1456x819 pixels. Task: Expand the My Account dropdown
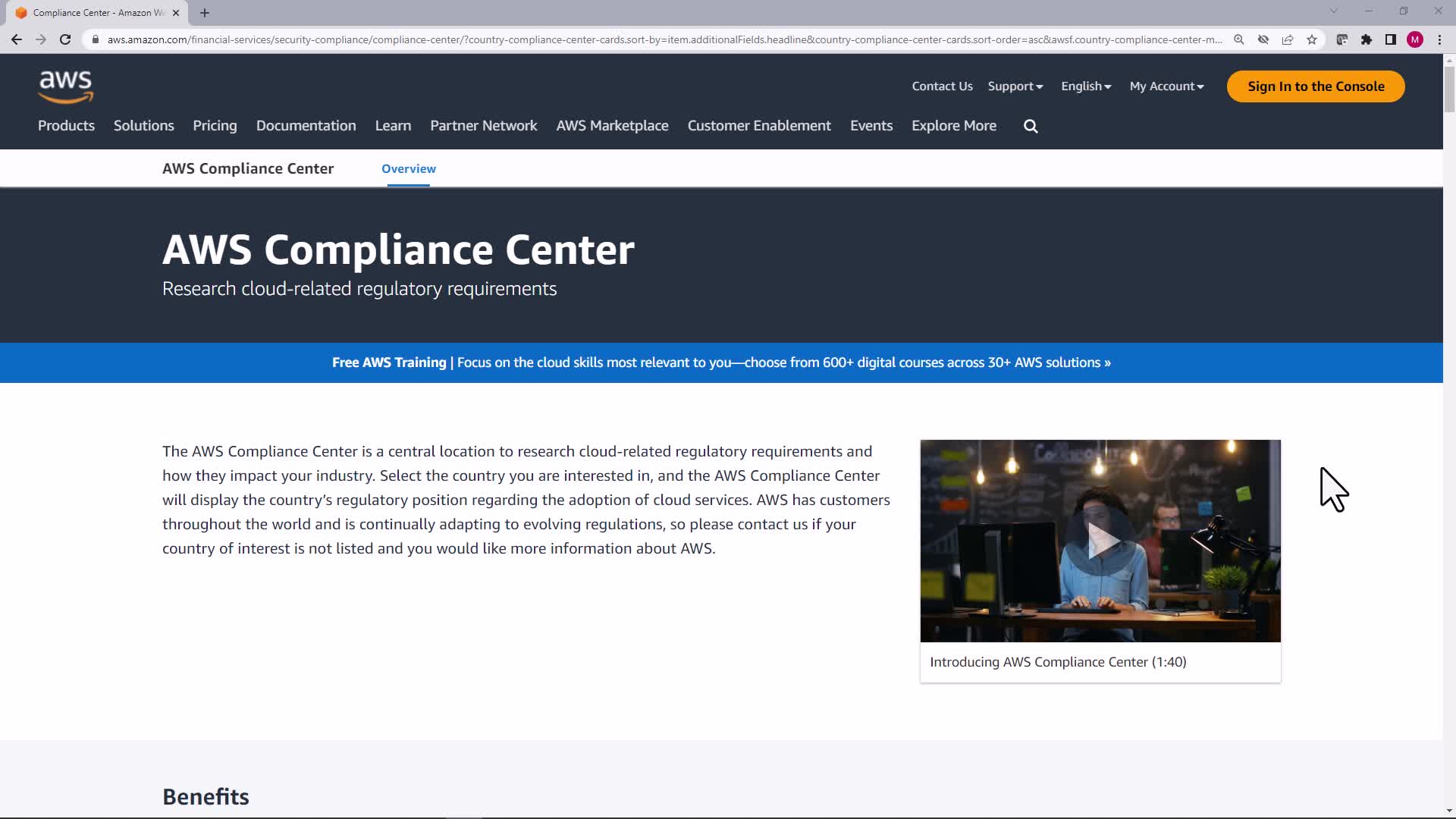click(x=1166, y=86)
